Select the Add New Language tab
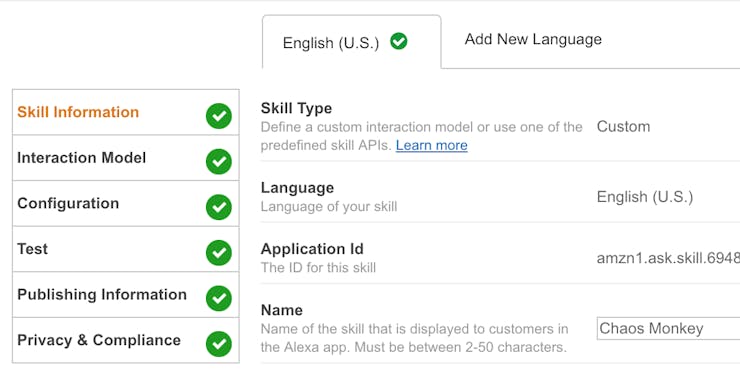The image size is (740, 374). (x=533, y=39)
